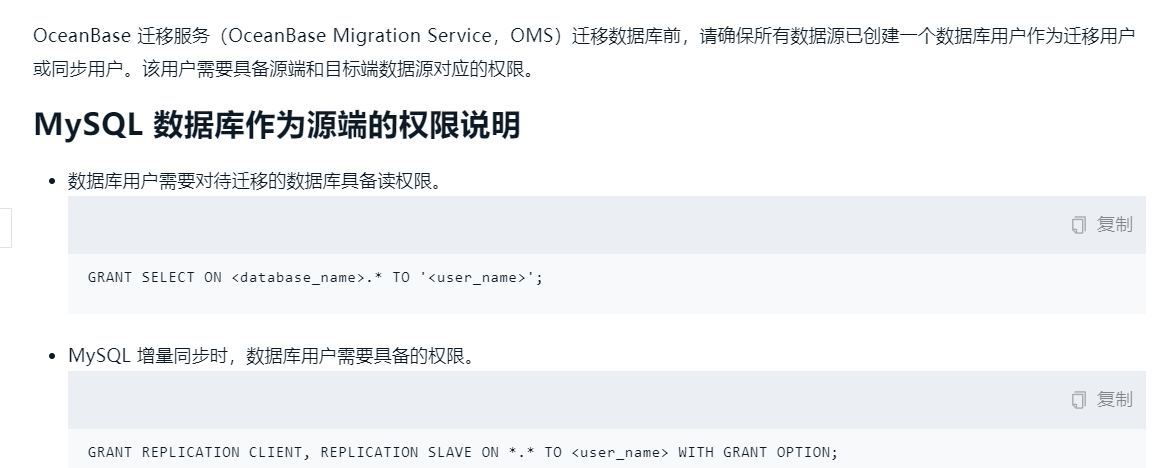Click 复制 label above REPLICATION SLAVE code
Viewport: 1162px width, 468px height.
(x=1114, y=400)
